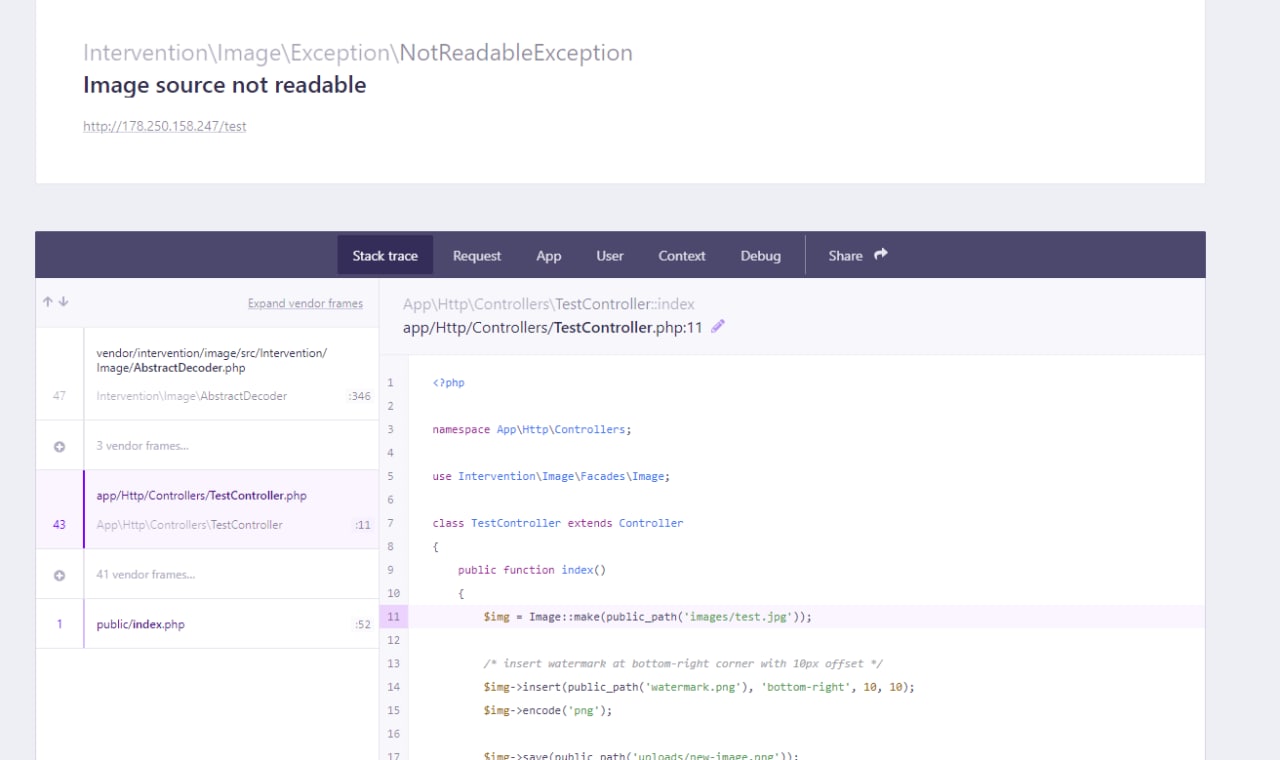Open the User tab
1280x760 pixels.
610,256
